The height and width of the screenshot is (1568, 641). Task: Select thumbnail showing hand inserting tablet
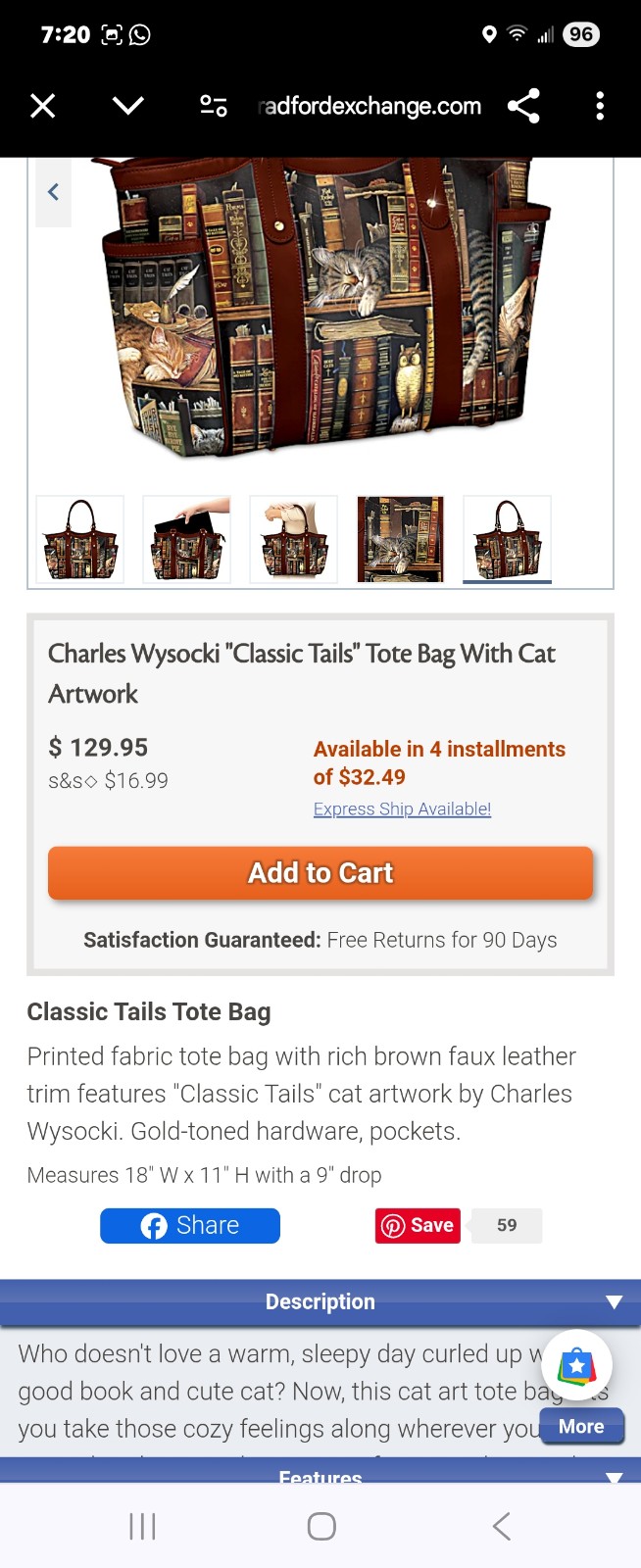[187, 539]
